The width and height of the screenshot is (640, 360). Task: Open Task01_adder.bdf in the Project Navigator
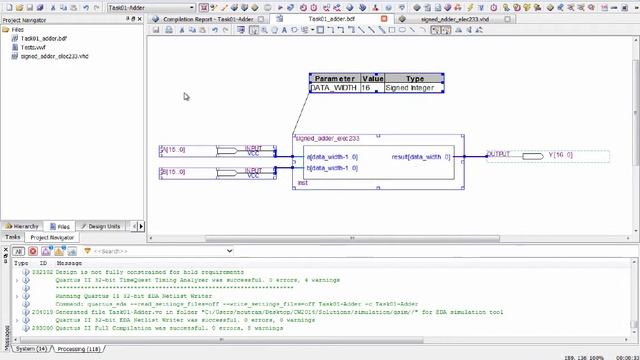(x=44, y=38)
